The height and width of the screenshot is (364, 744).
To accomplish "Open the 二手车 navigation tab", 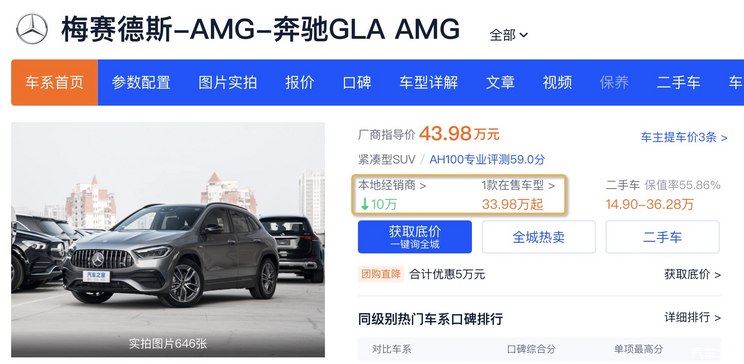I will click(x=678, y=83).
